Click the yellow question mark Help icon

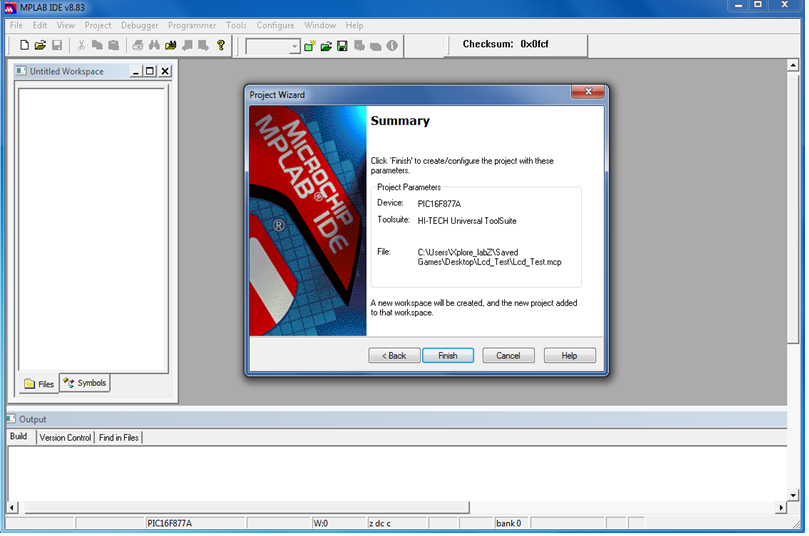[x=221, y=45]
